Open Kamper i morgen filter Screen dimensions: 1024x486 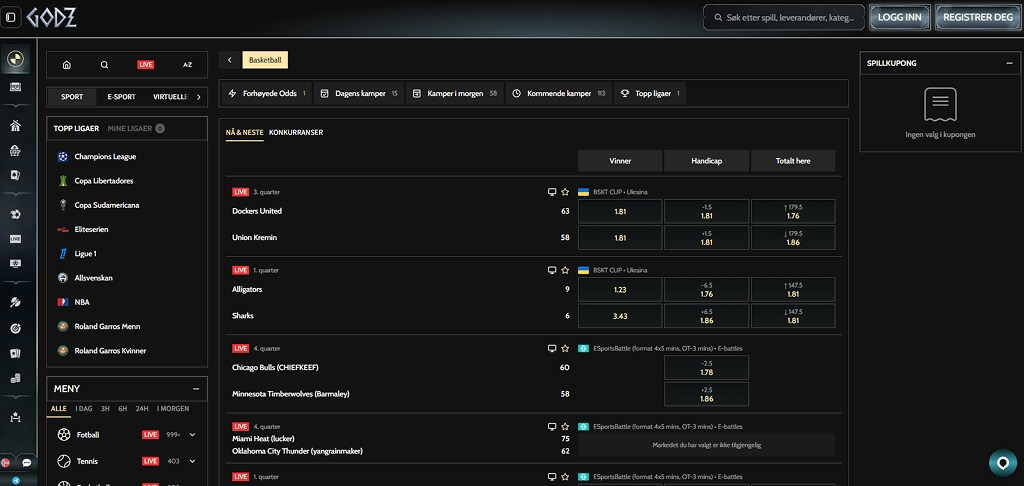pyautogui.click(x=455, y=93)
